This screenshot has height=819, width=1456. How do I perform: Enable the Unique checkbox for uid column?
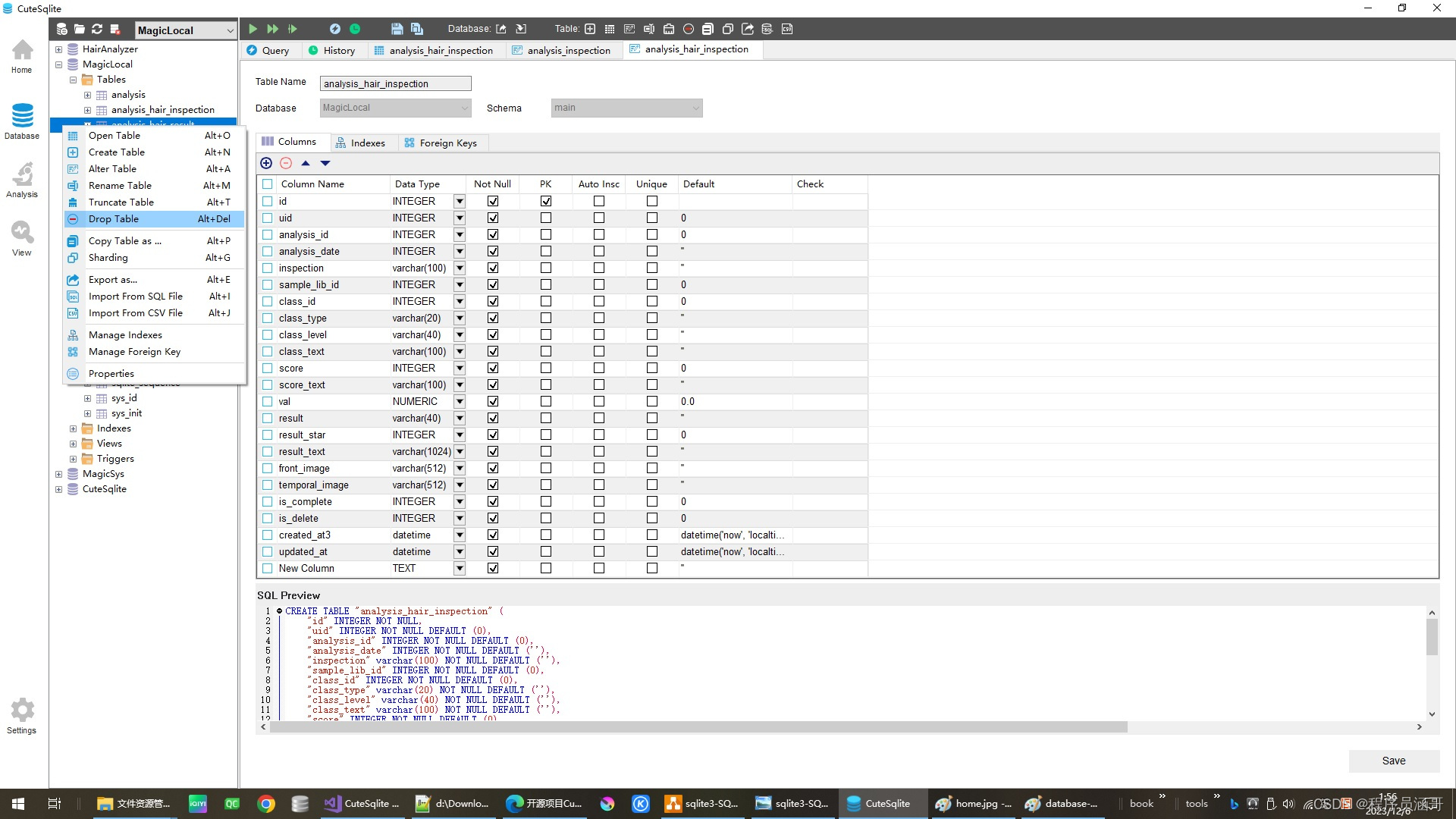pos(652,218)
